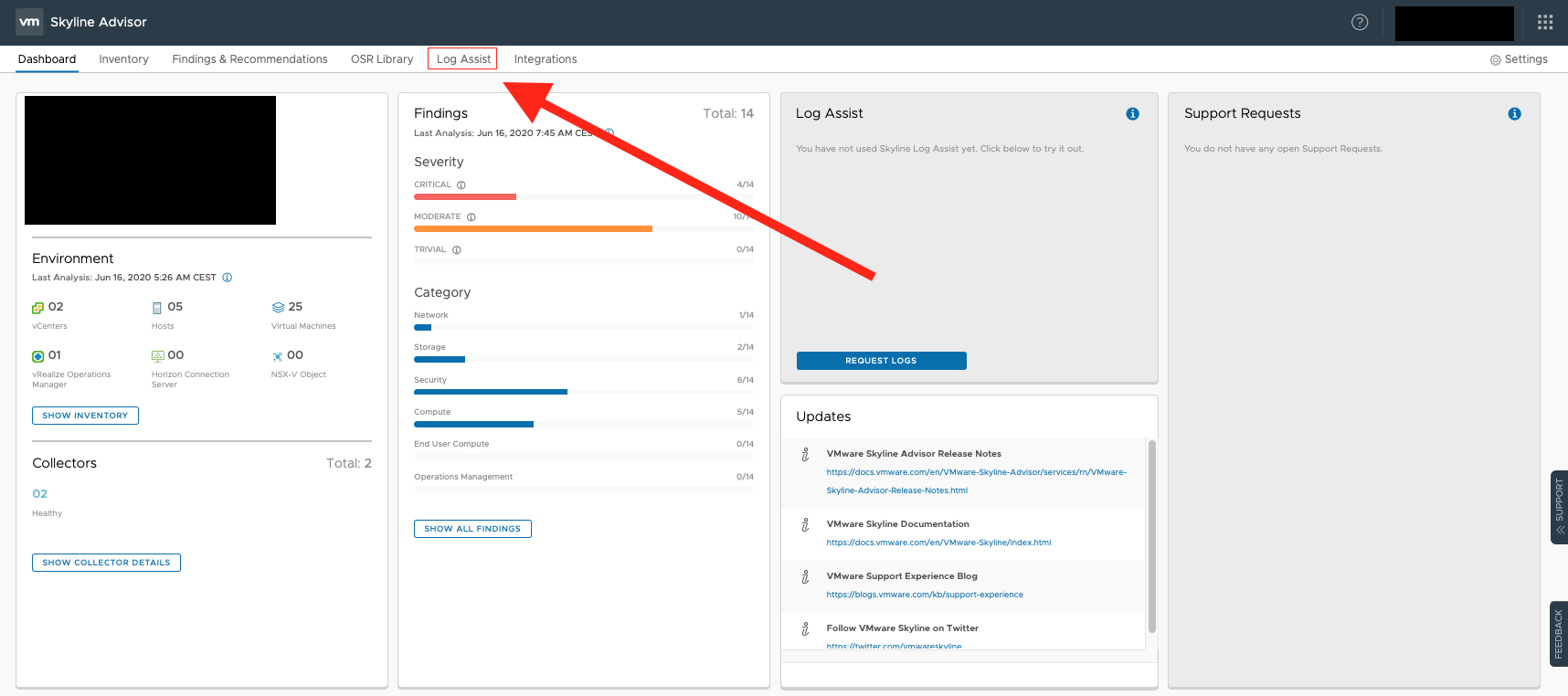The image size is (1568, 696).
Task: Click the 02 healthy collectors count
Action: click(x=39, y=494)
